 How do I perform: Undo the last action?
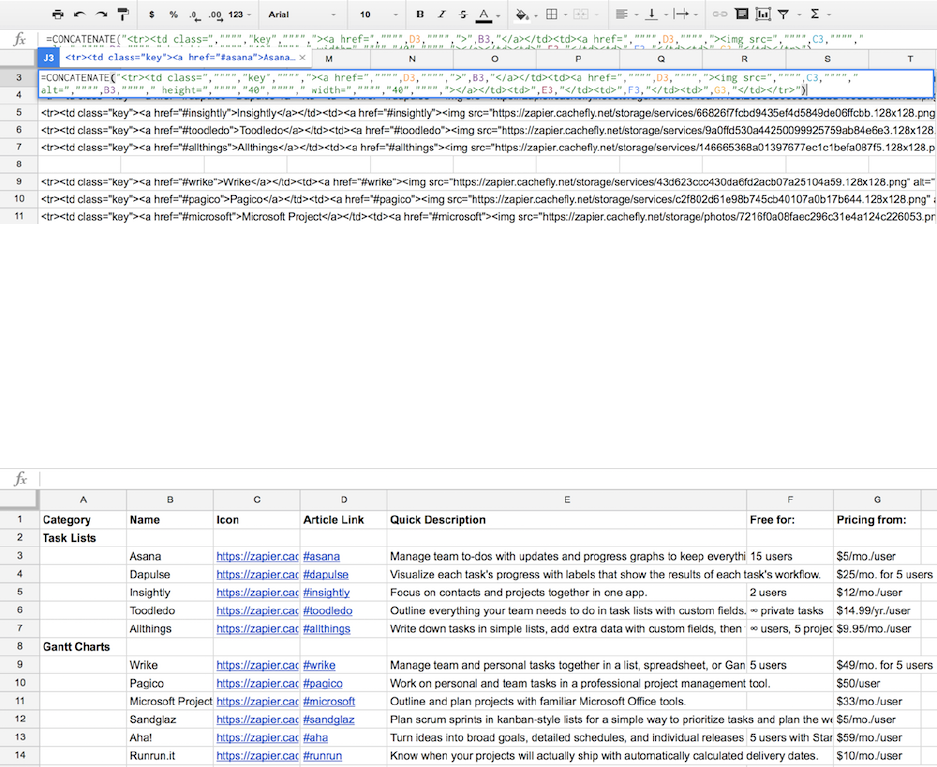click(x=79, y=14)
